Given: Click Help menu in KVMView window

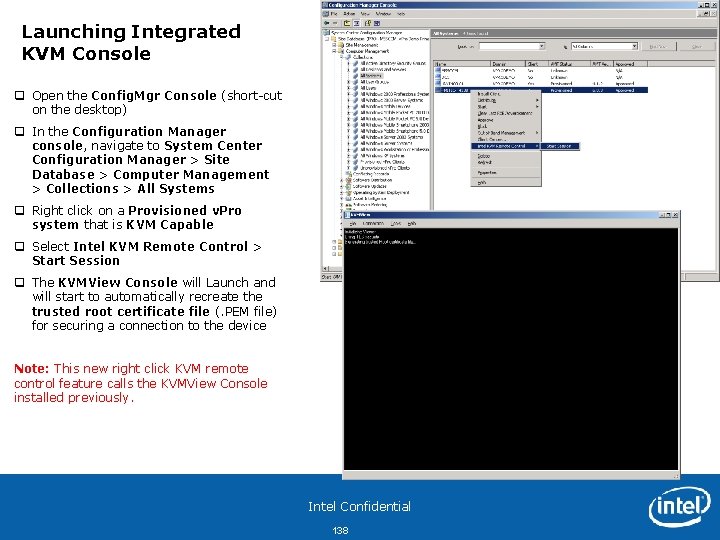Looking at the screenshot, I should click(412, 223).
